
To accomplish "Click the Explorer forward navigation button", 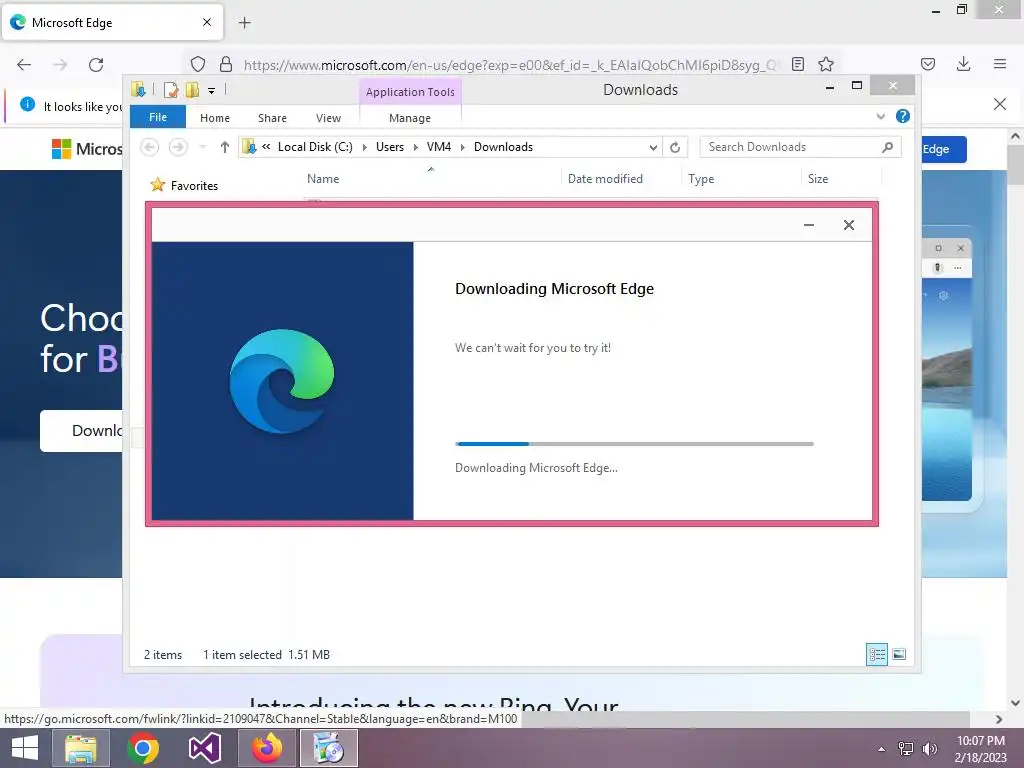I will 178,147.
